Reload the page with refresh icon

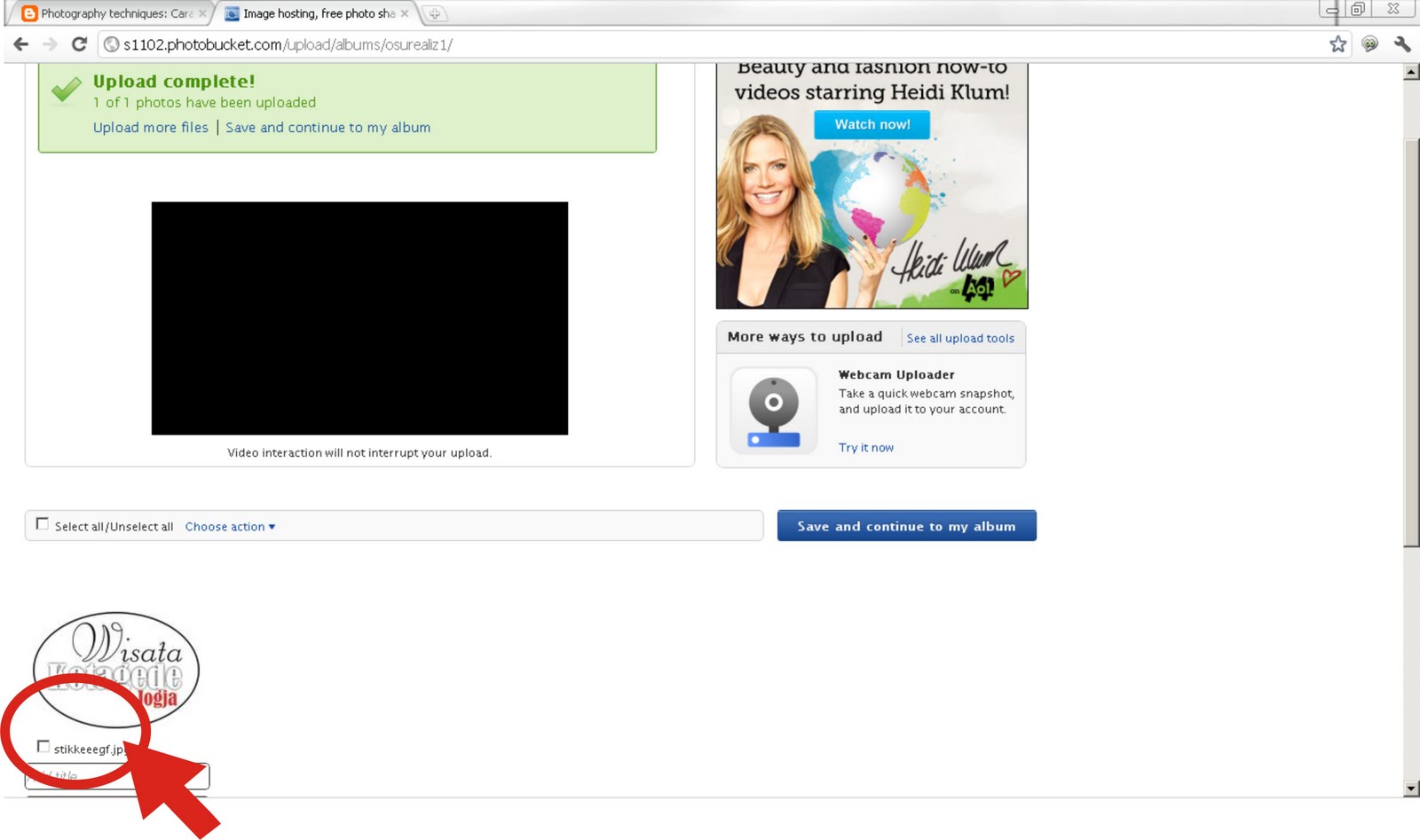pos(79,44)
